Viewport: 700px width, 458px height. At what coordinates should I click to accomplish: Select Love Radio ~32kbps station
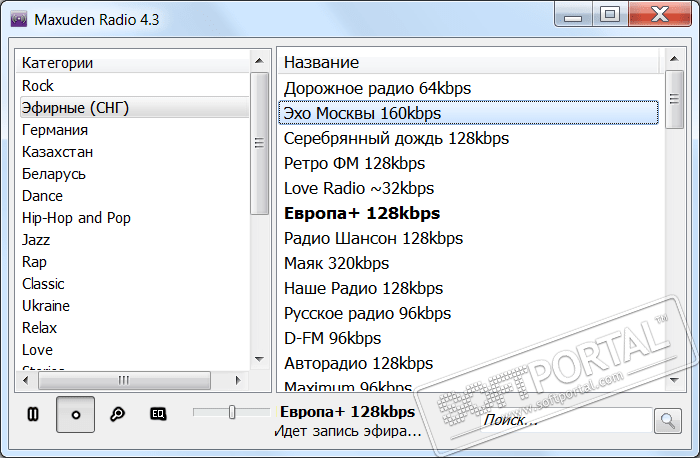(x=469, y=188)
